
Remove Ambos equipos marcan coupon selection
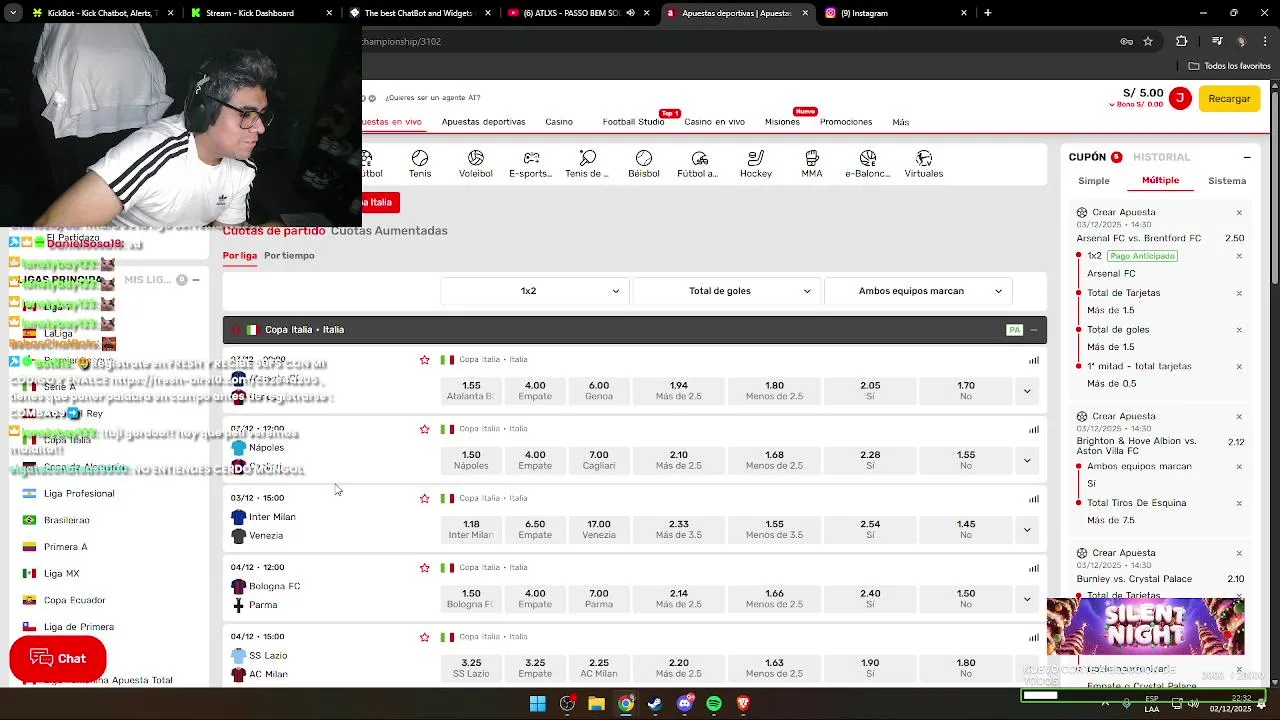pos(1239,466)
